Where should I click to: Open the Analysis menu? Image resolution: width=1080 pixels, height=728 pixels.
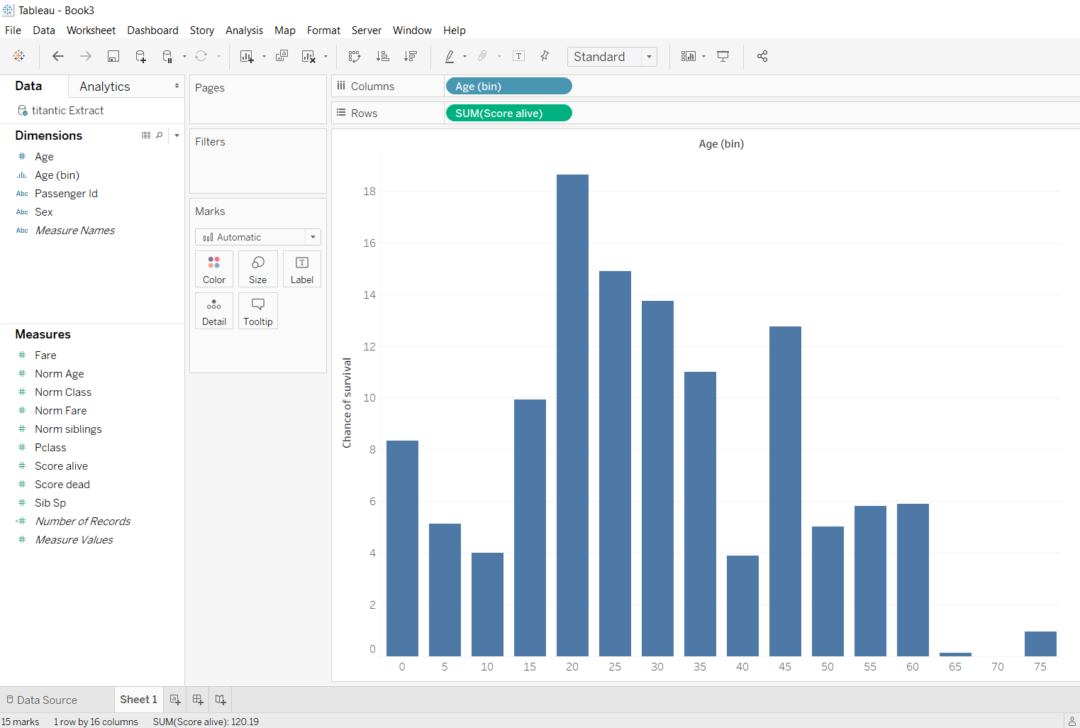pyautogui.click(x=244, y=30)
